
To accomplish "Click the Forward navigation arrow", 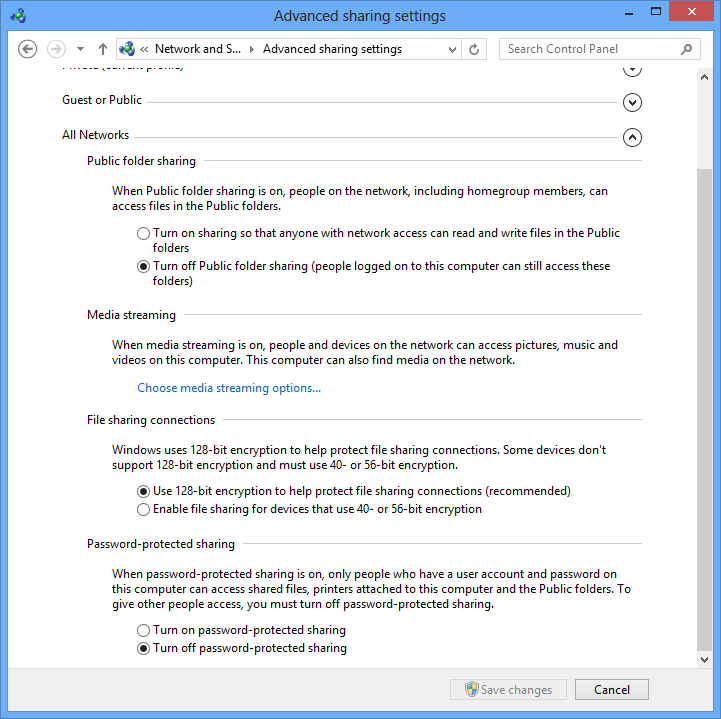I will (x=56, y=49).
